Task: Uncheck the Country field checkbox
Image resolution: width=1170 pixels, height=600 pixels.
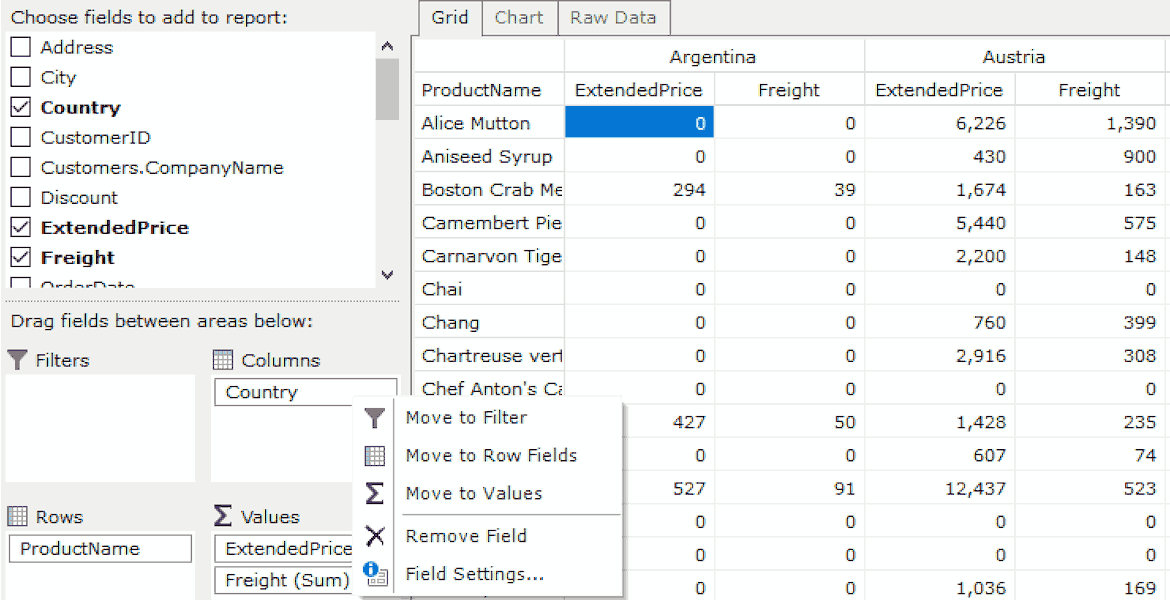Action: [21, 107]
